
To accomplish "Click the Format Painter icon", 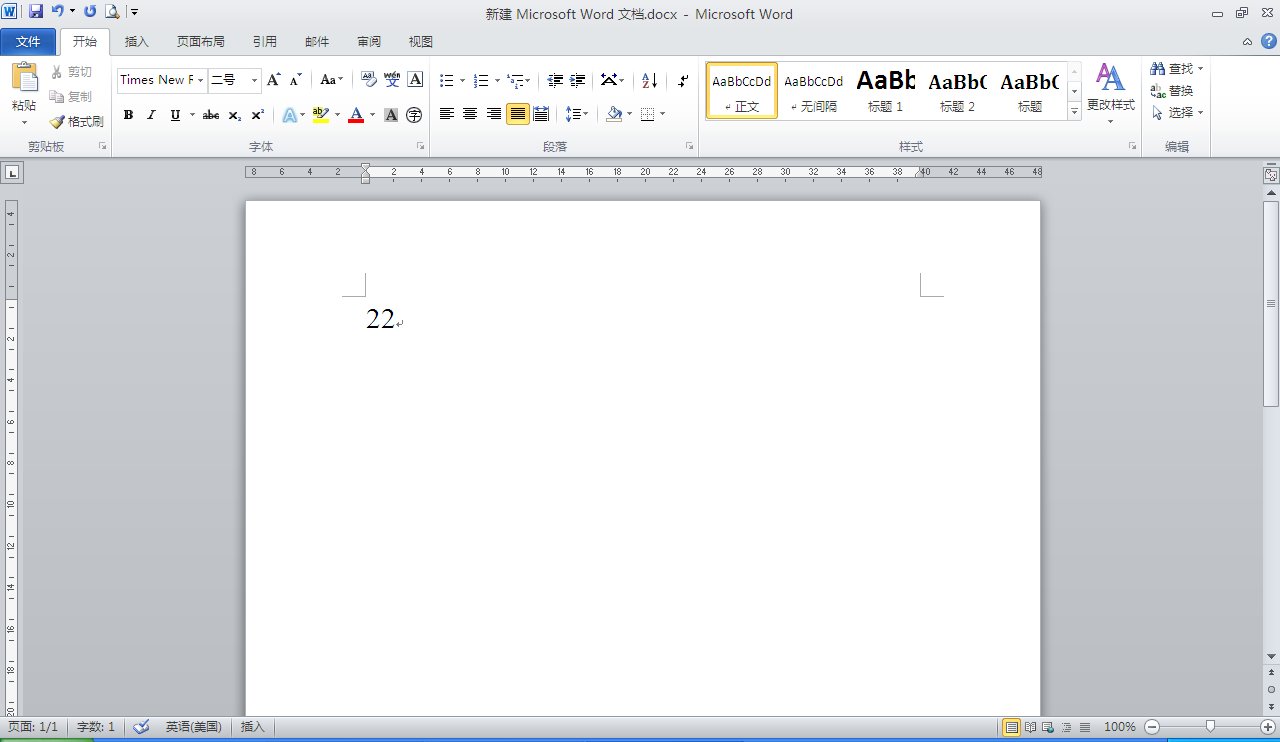I will (x=77, y=121).
